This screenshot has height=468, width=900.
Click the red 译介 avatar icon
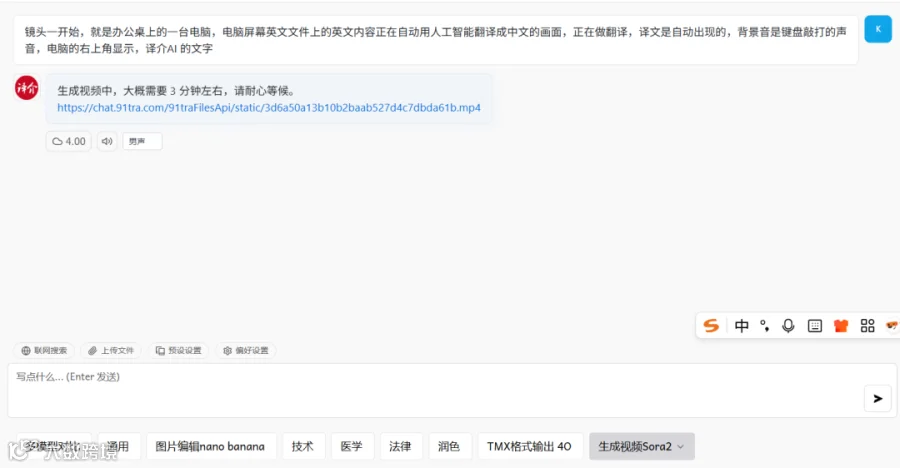(26, 87)
